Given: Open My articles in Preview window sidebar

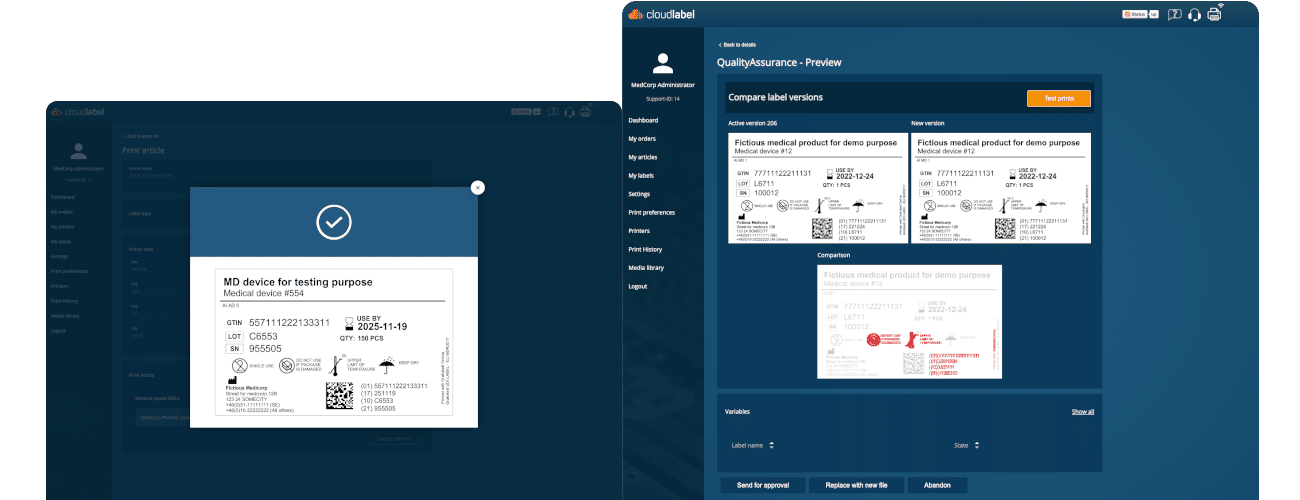Looking at the screenshot, I should click(643, 157).
